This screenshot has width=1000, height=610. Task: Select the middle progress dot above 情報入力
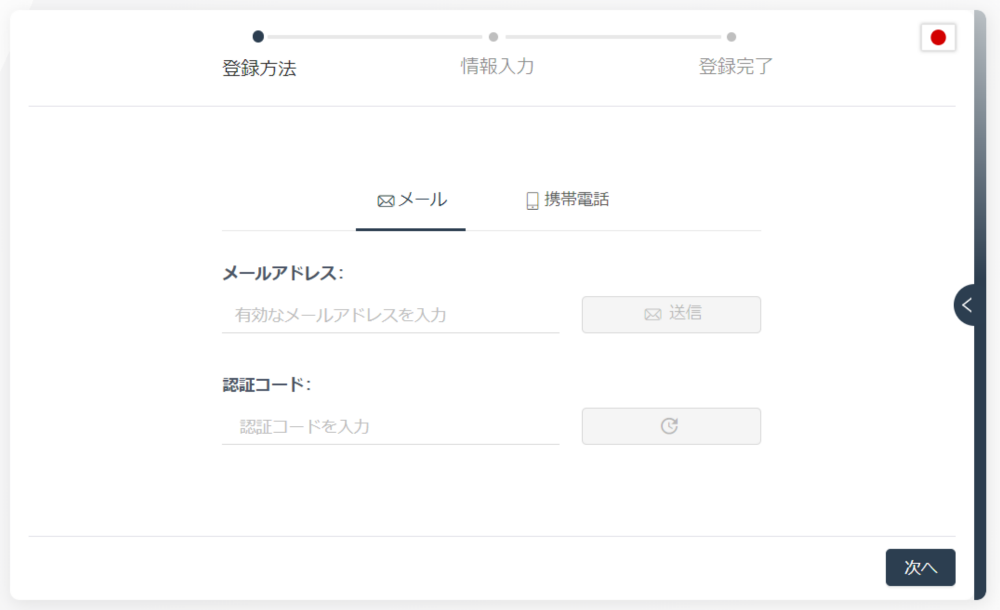click(493, 37)
